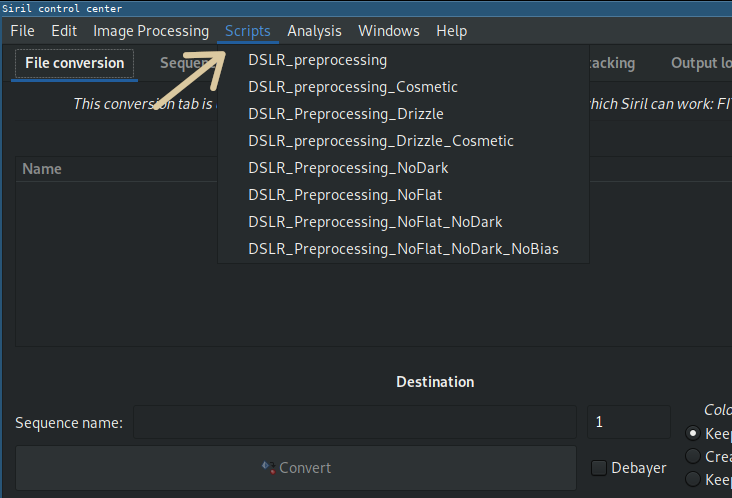
Task: Click the Name column header
Action: (117, 169)
